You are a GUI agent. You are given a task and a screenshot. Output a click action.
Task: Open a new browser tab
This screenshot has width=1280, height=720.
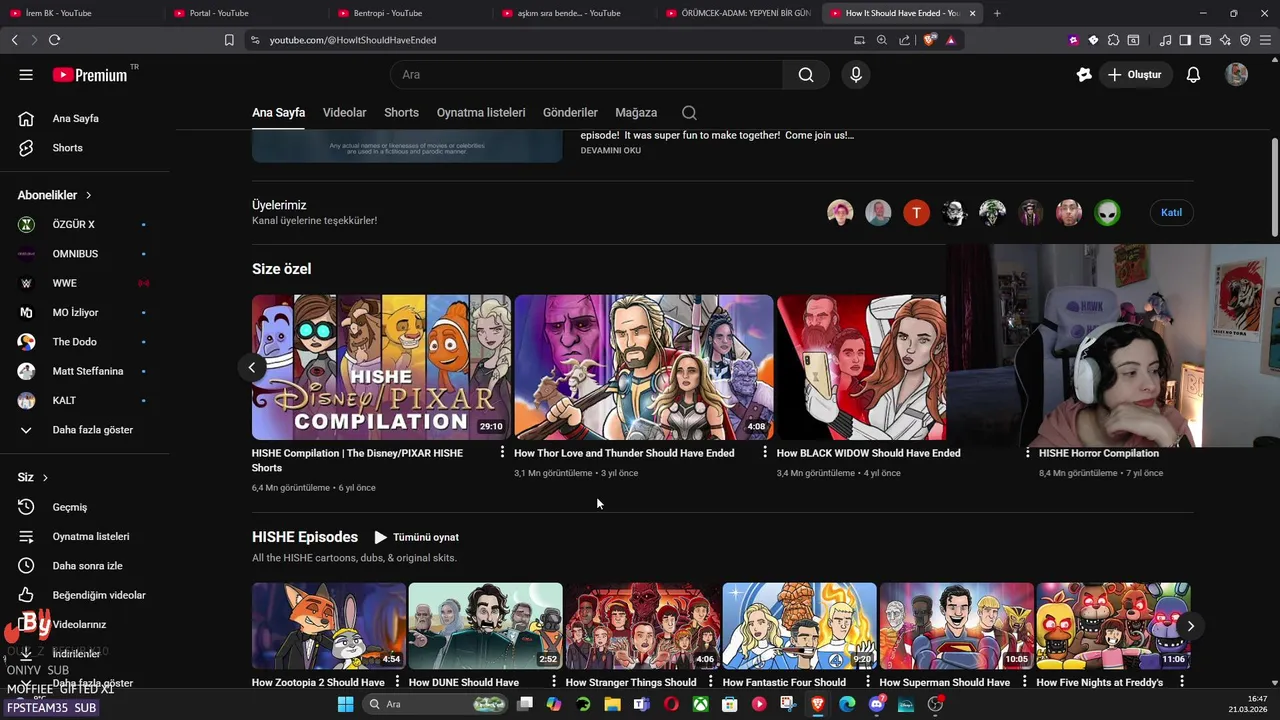[997, 13]
